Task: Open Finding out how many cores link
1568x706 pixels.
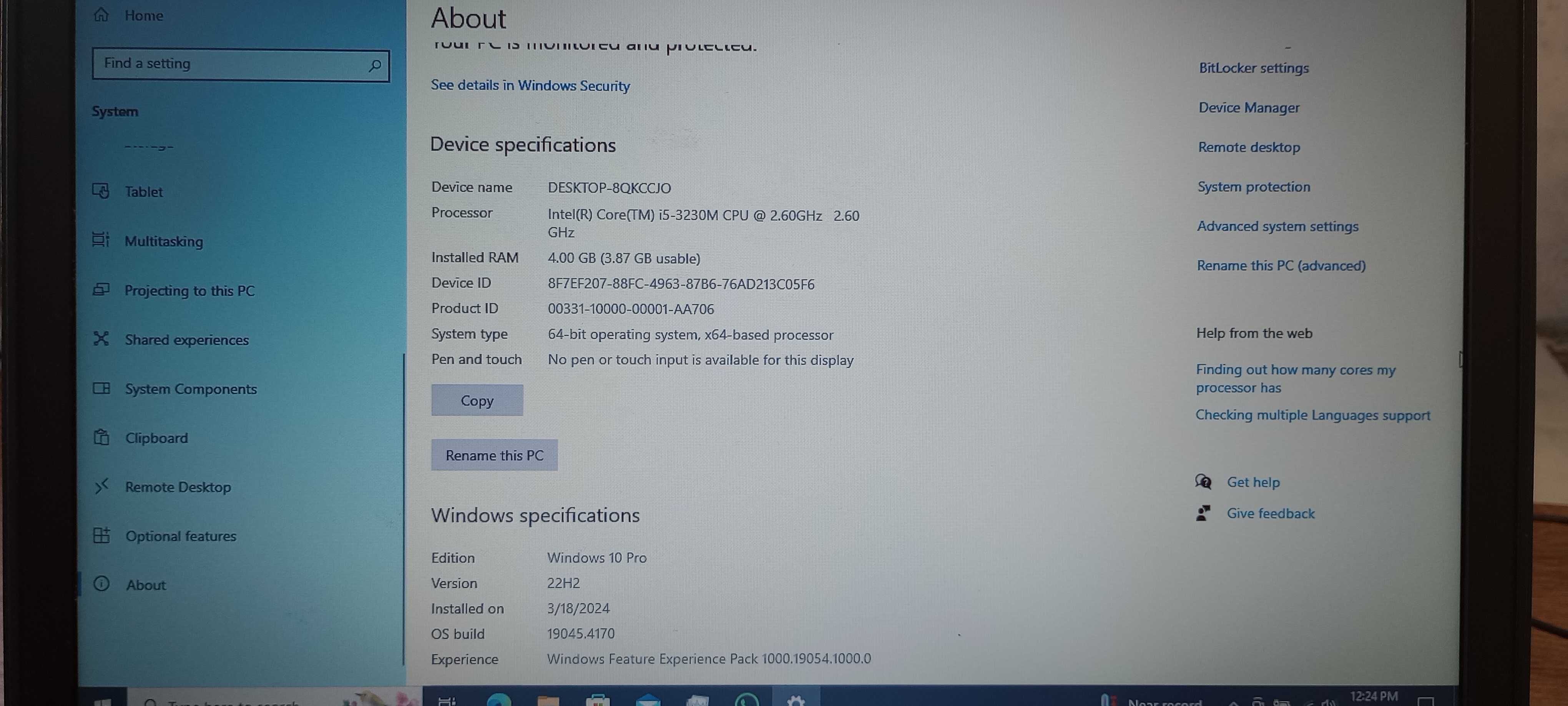Action: click(x=1295, y=378)
